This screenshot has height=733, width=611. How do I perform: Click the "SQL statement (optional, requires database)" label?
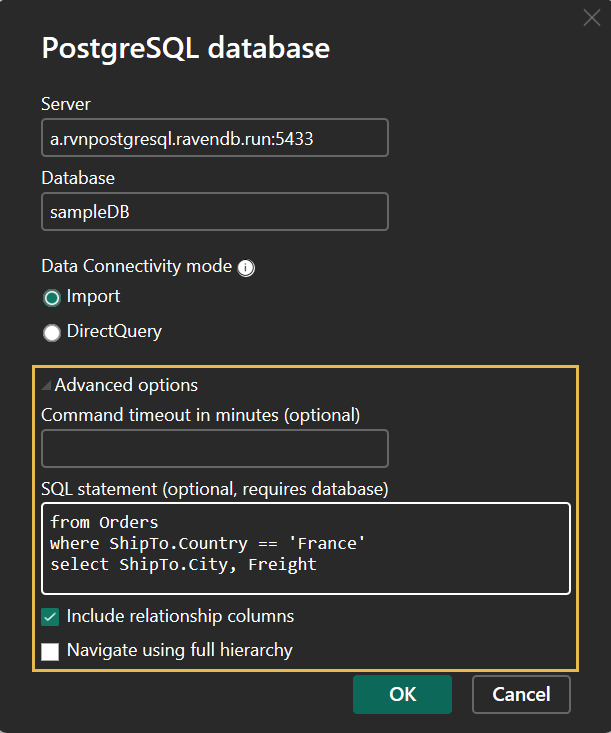pyautogui.click(x=215, y=489)
